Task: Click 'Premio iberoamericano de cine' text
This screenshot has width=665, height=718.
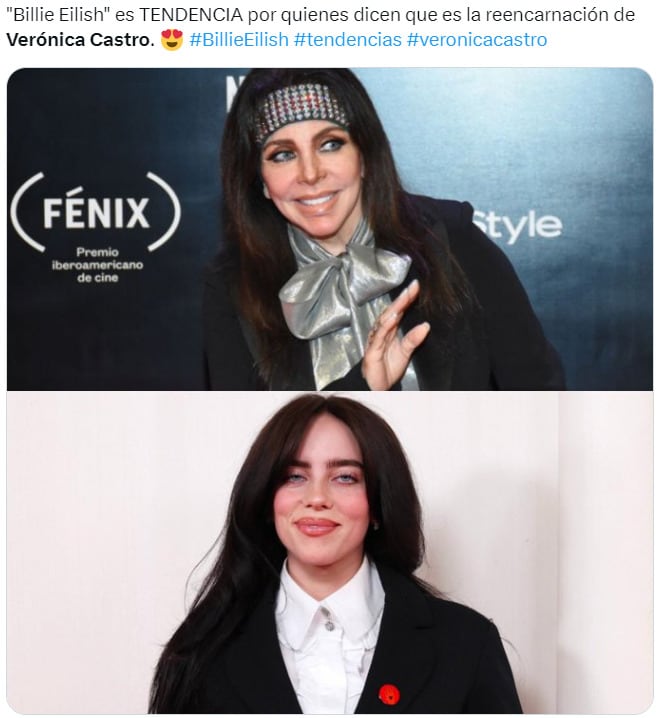Action: click(97, 265)
